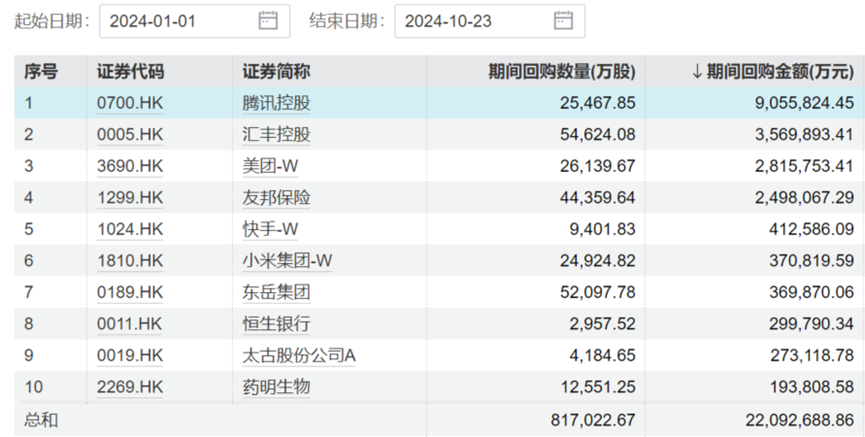Screen dimensions: 865x437
Task: Open the 小米集团-W security name link
Action: 287,260
